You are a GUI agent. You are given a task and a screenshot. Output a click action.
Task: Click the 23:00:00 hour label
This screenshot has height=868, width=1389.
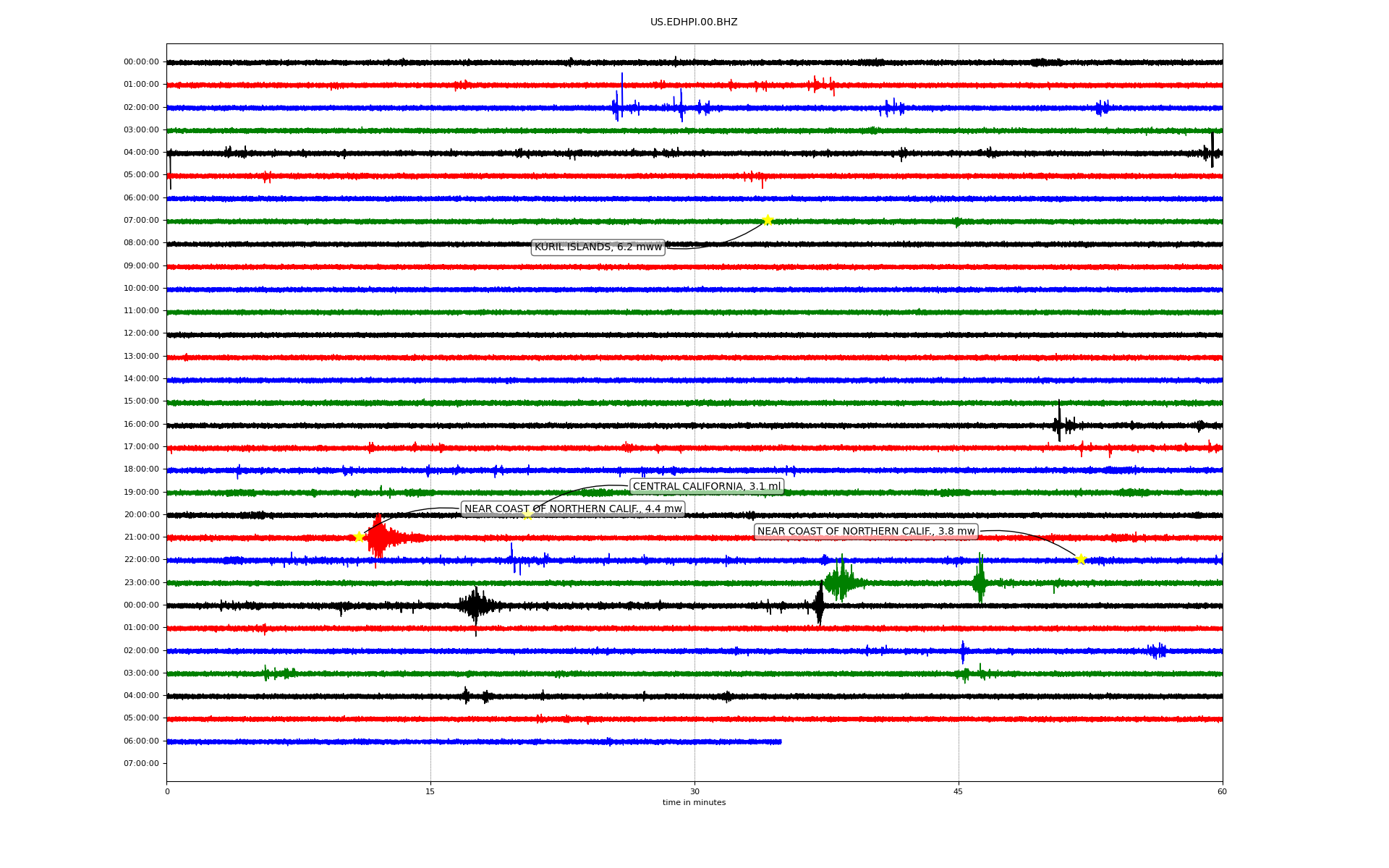pyautogui.click(x=141, y=582)
